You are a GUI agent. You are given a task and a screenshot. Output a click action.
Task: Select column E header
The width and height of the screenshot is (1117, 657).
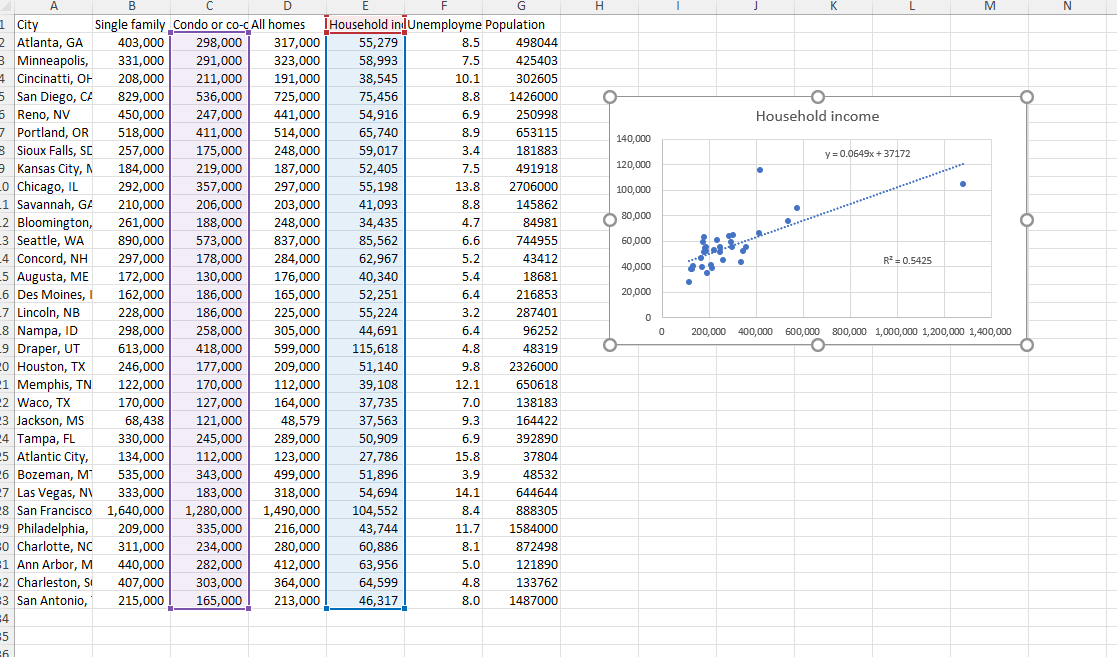[x=365, y=6]
